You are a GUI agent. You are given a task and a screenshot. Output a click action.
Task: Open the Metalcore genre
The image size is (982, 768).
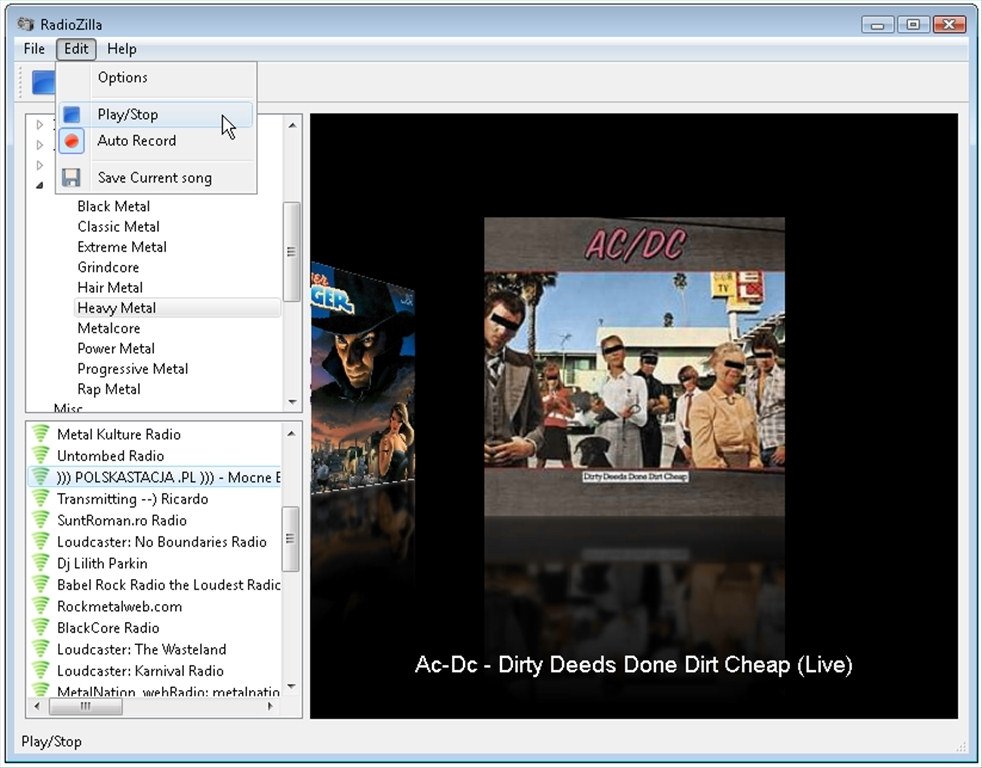109,328
